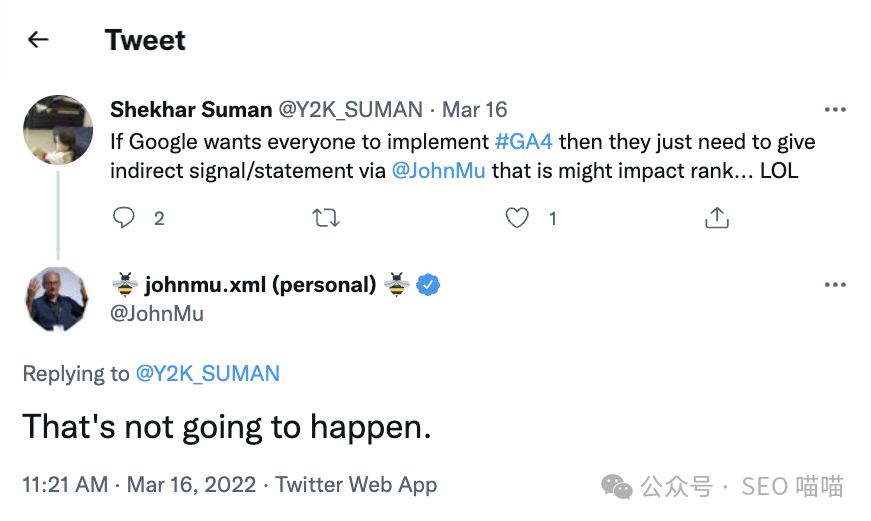This screenshot has height=521, width=871.
Task: Reply to Shekhar Suman's tweet
Action: tap(124, 217)
